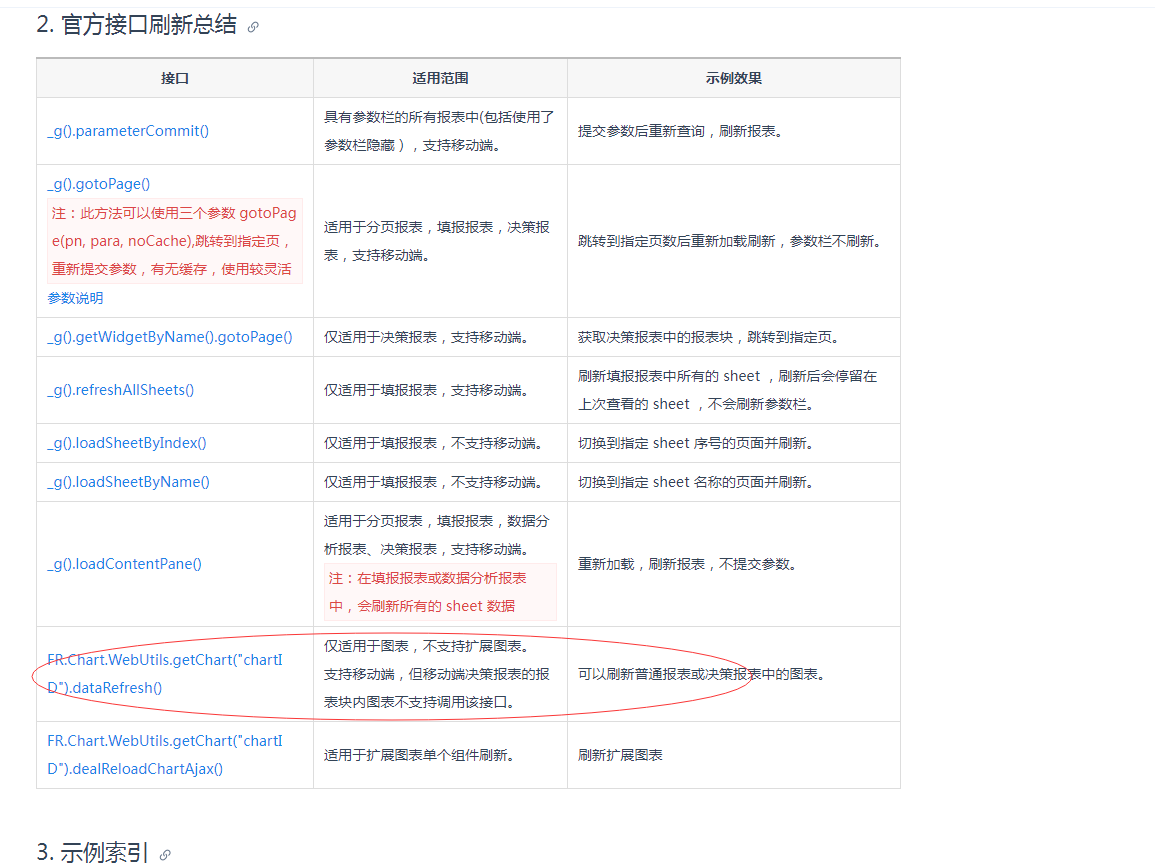Open the _g().gotoPage() link
This screenshot has width=1155, height=864.
[x=99, y=184]
